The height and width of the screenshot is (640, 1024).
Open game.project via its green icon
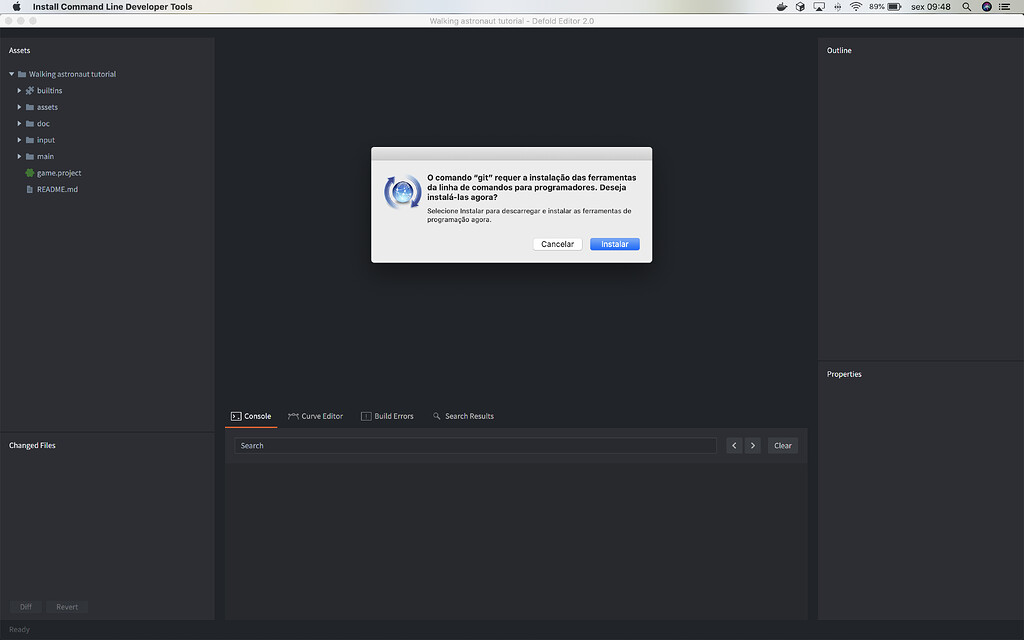click(x=31, y=172)
